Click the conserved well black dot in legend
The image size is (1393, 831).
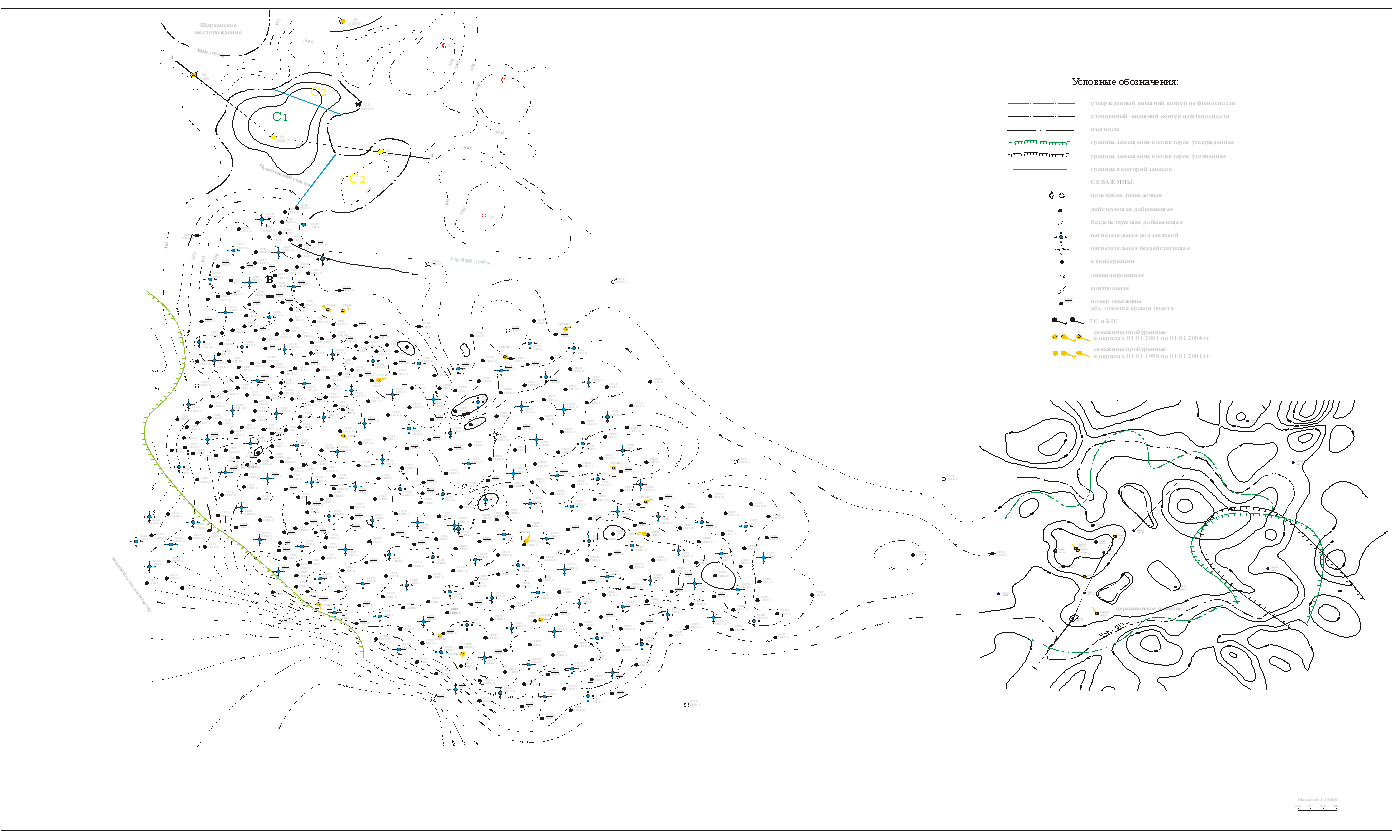pos(1060,262)
